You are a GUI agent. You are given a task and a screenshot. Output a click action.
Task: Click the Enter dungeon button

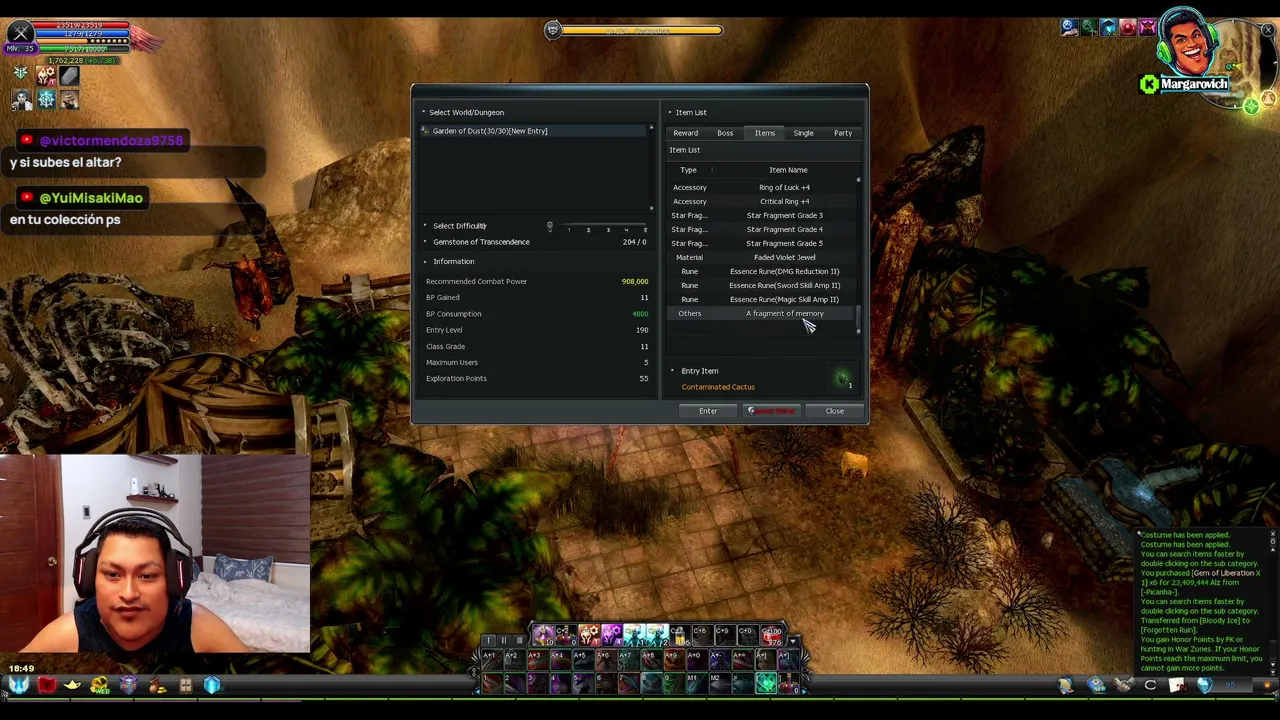[x=708, y=411]
